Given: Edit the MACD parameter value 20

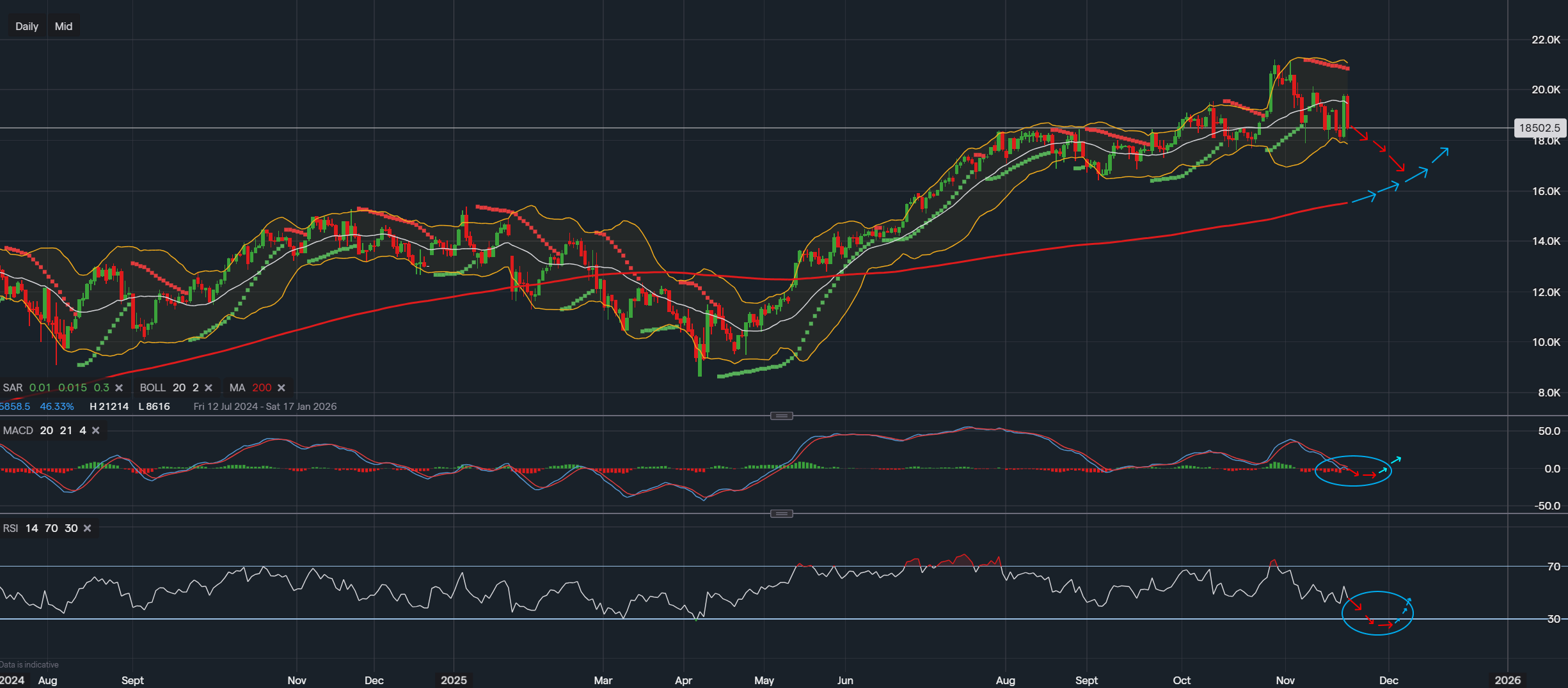Looking at the screenshot, I should click(45, 430).
